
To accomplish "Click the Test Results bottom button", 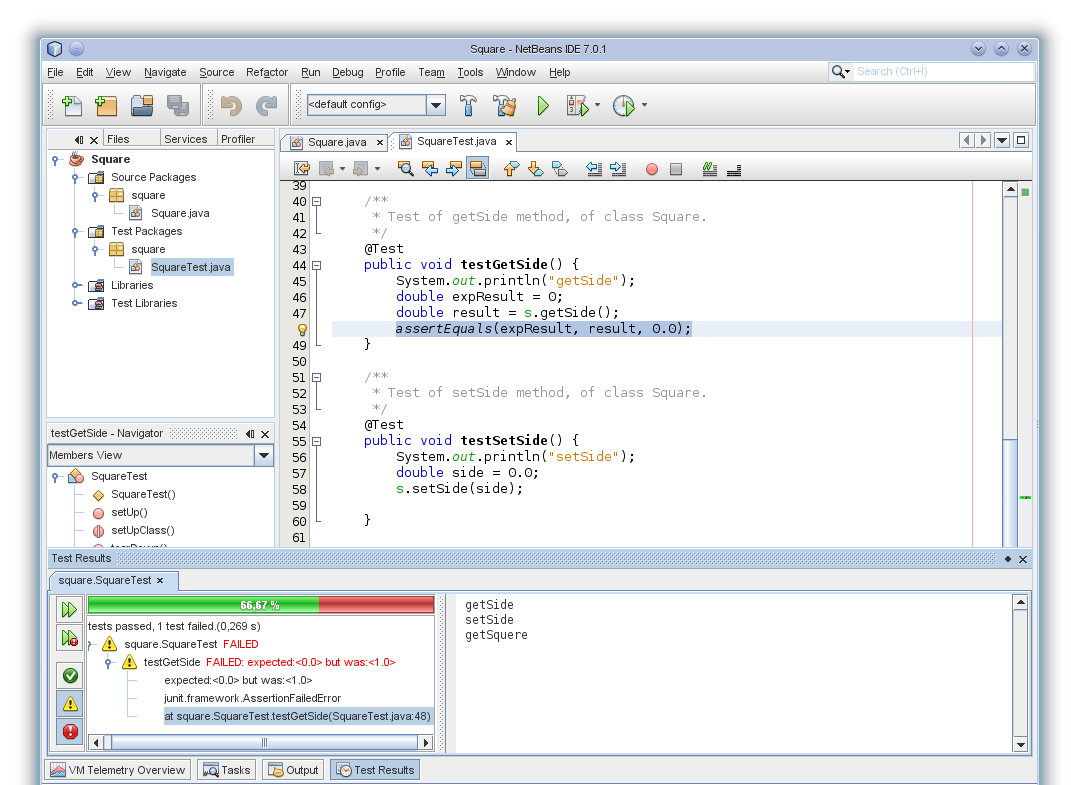I will pyautogui.click(x=376, y=770).
